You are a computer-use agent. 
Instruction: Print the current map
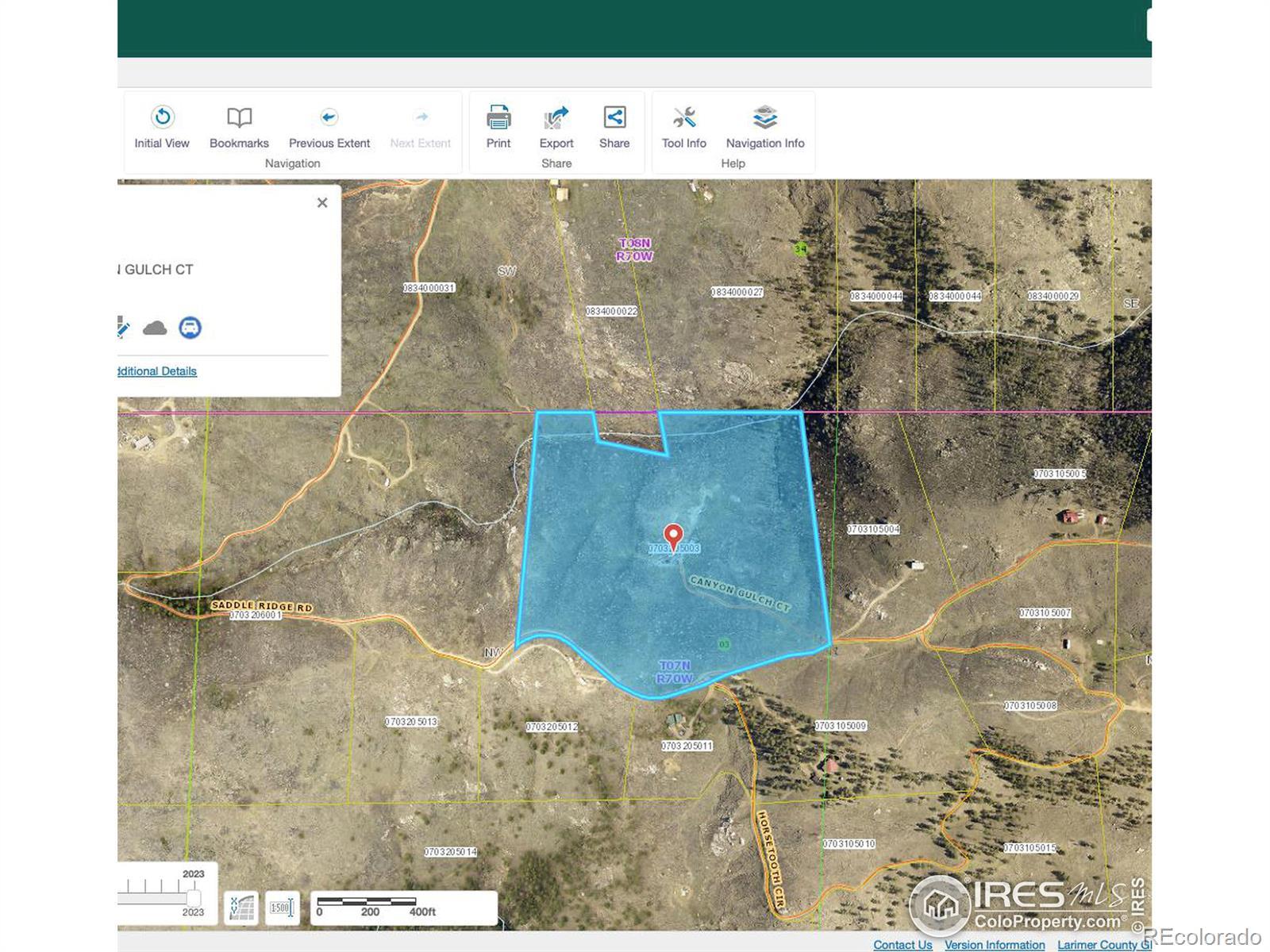[498, 127]
